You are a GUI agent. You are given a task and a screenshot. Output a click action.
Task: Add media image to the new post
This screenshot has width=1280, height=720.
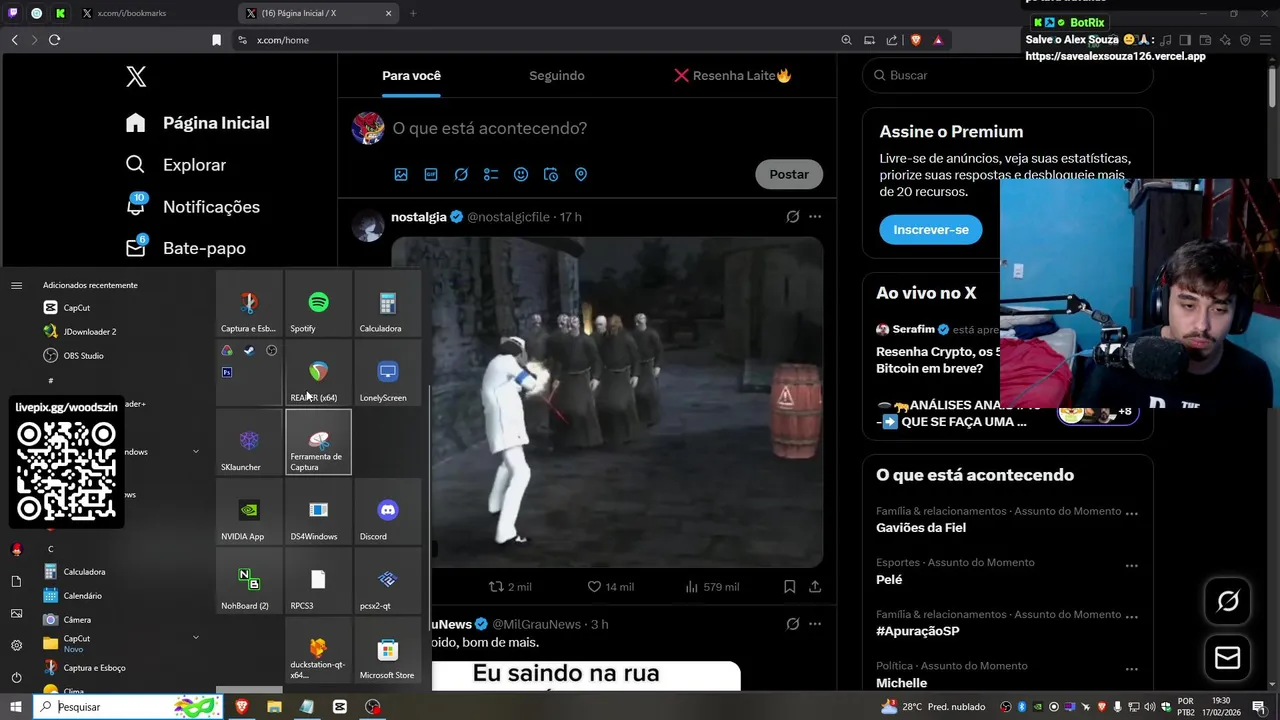pyautogui.click(x=401, y=174)
